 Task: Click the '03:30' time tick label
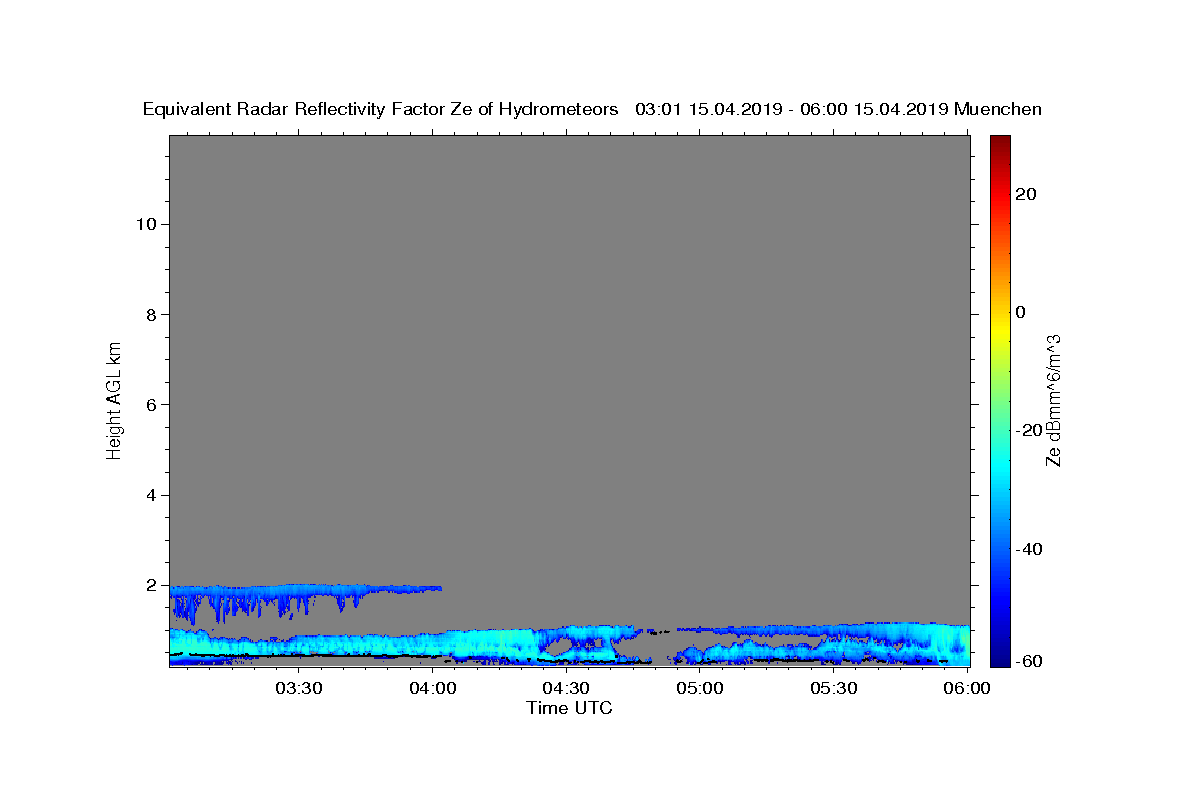[298, 689]
